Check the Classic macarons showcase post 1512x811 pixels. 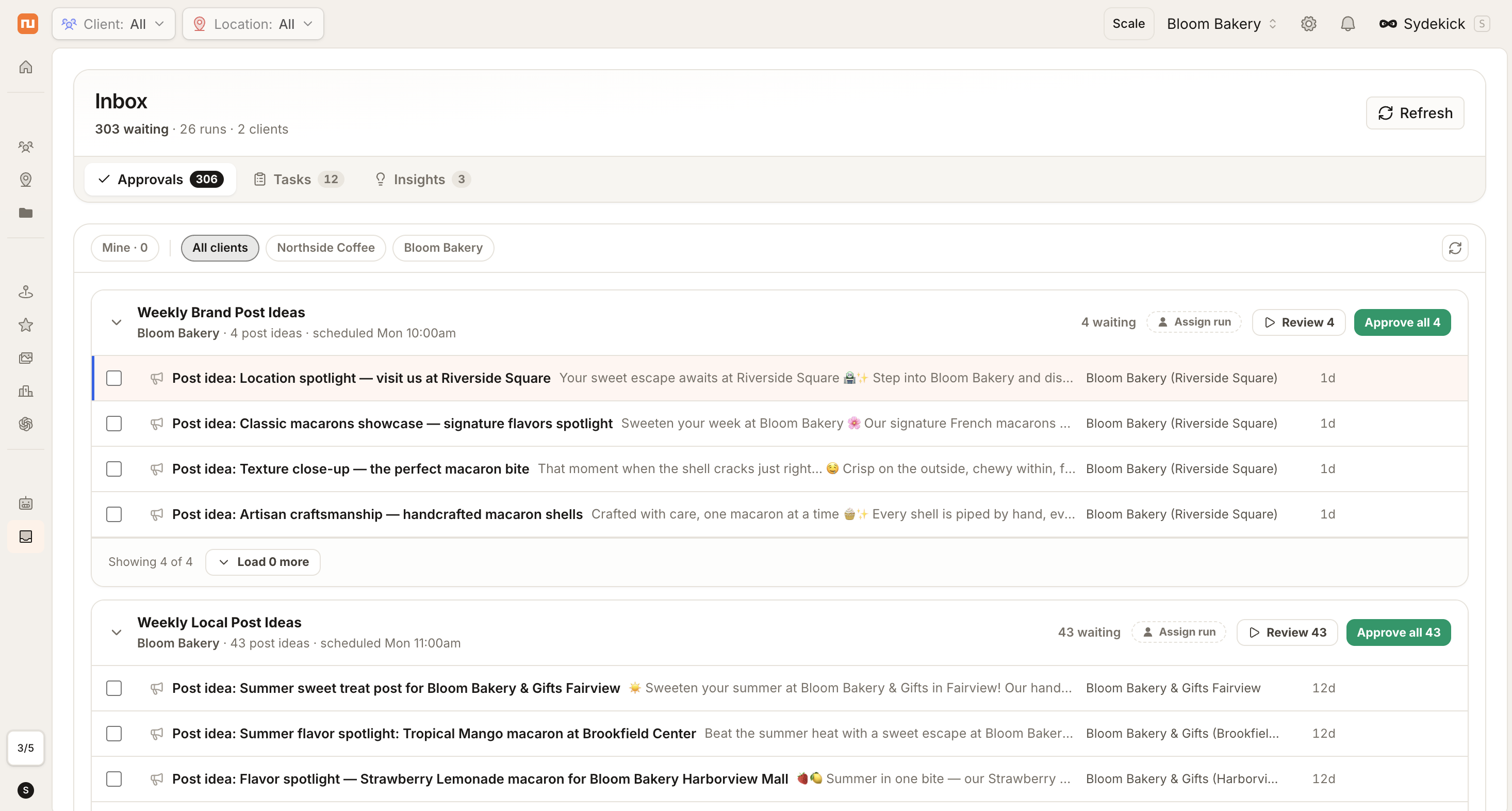pyautogui.click(x=114, y=424)
